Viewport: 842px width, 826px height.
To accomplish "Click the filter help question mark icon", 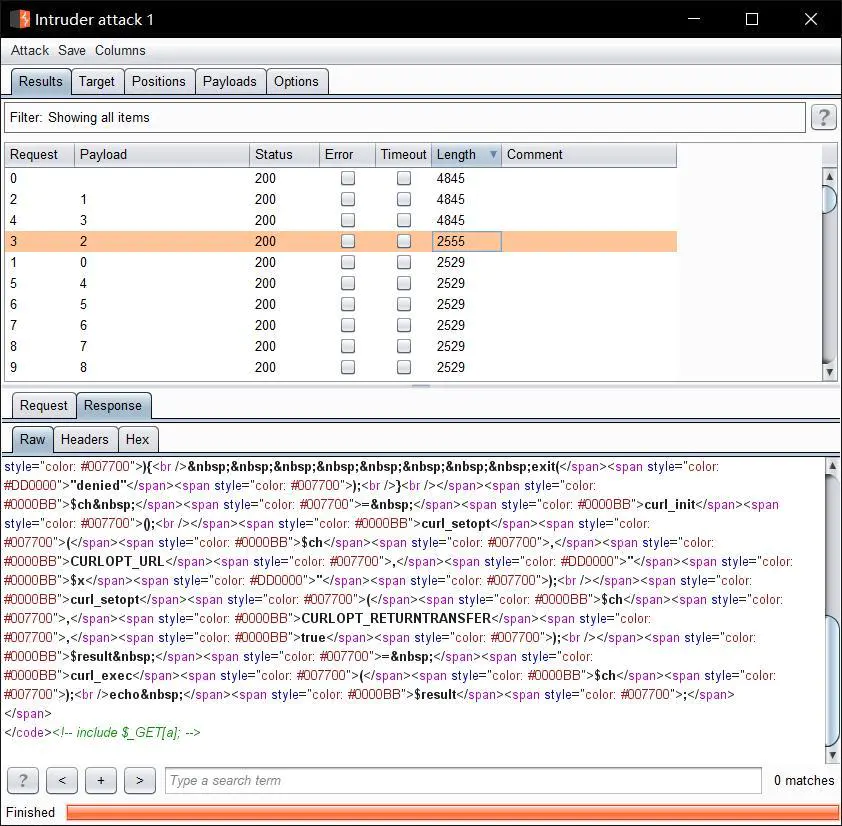I will [x=823, y=118].
